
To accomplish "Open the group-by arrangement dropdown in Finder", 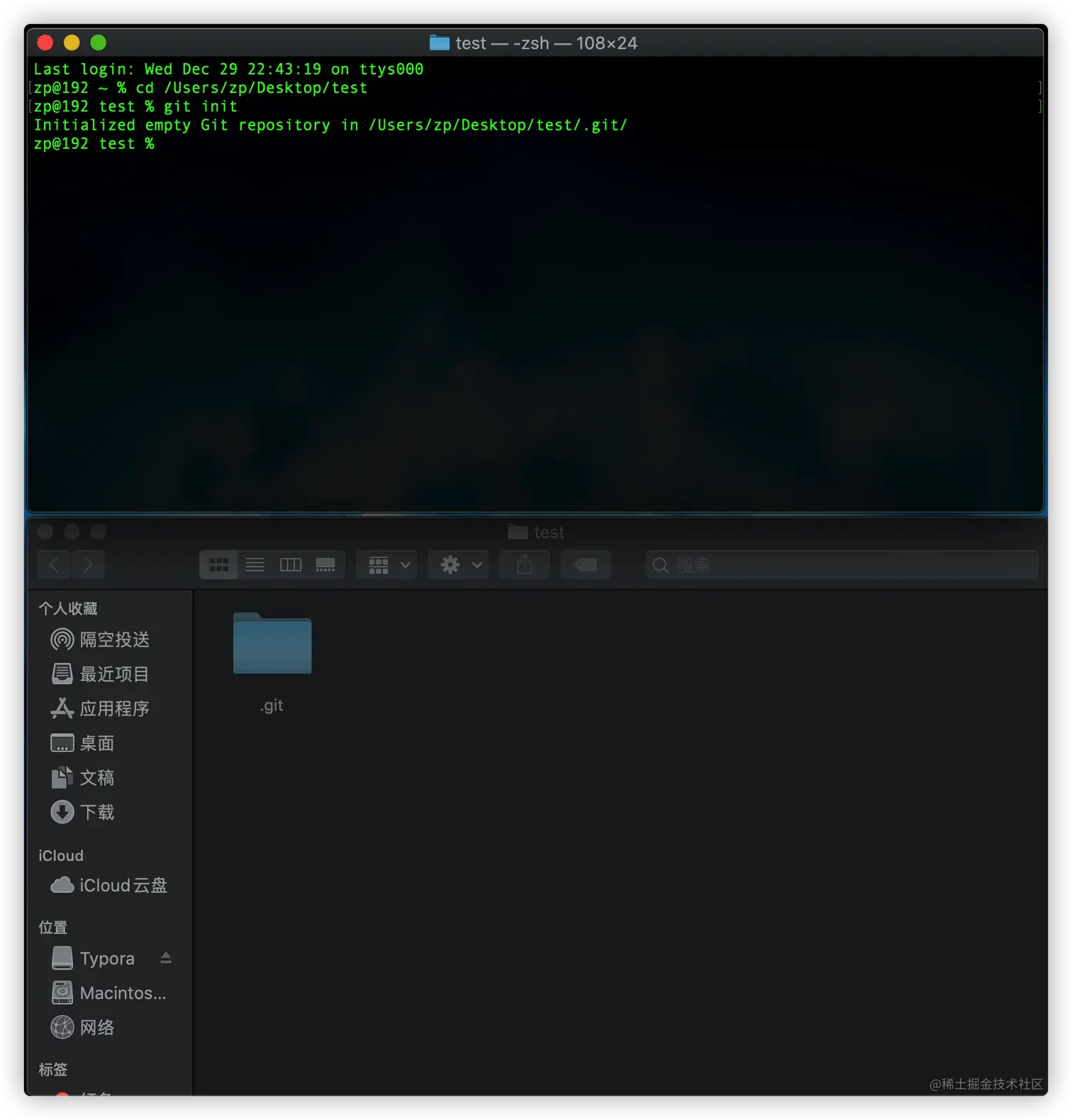I will 387,565.
